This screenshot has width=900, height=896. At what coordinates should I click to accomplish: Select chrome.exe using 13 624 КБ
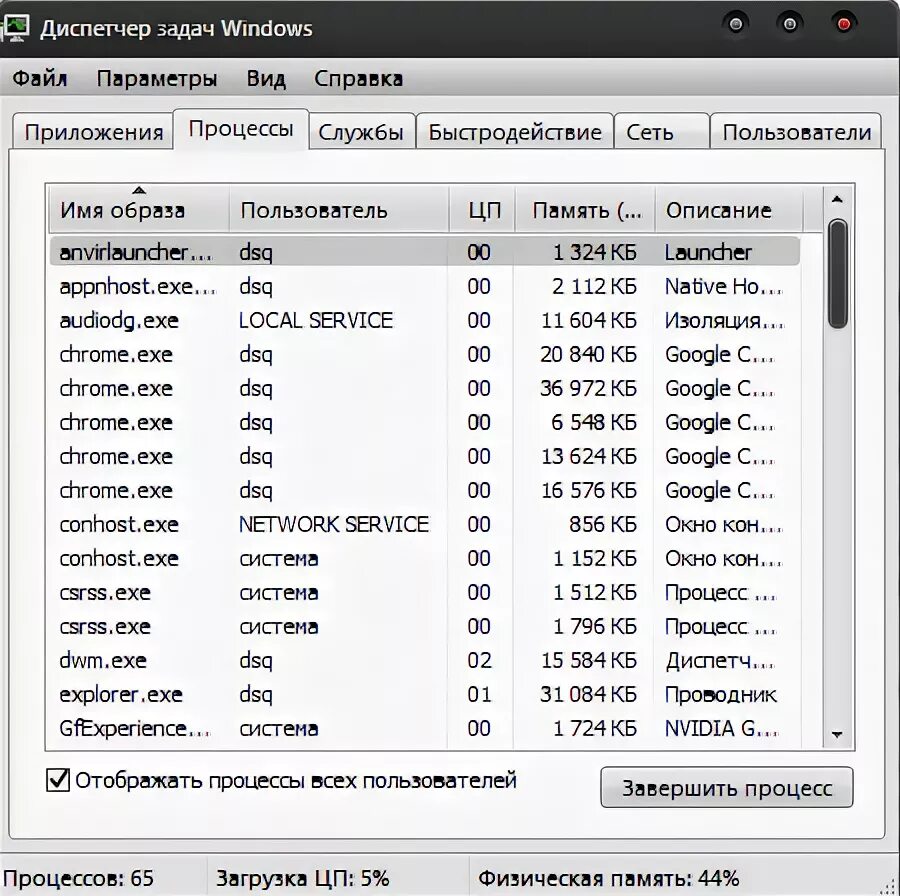tap(425, 456)
